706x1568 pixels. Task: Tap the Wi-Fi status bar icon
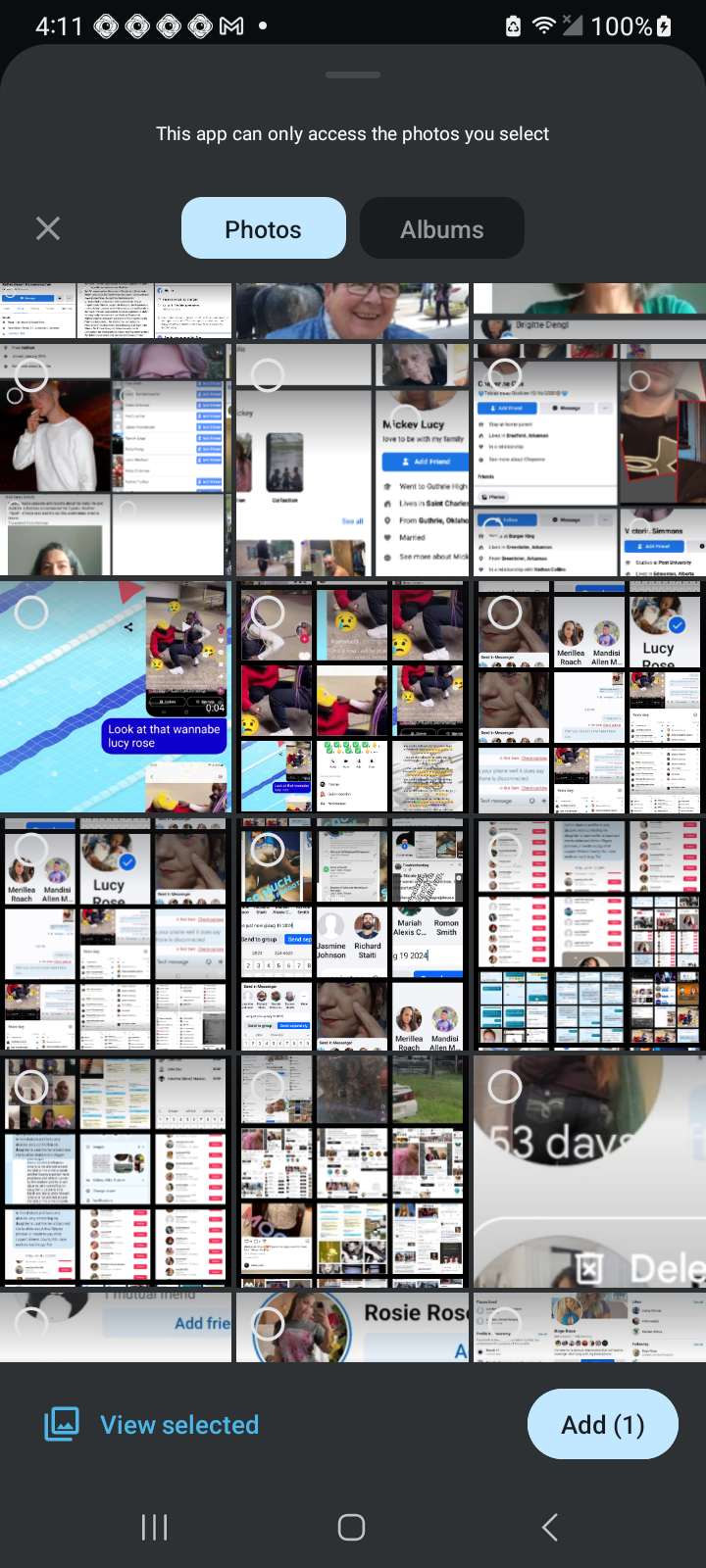click(x=543, y=26)
